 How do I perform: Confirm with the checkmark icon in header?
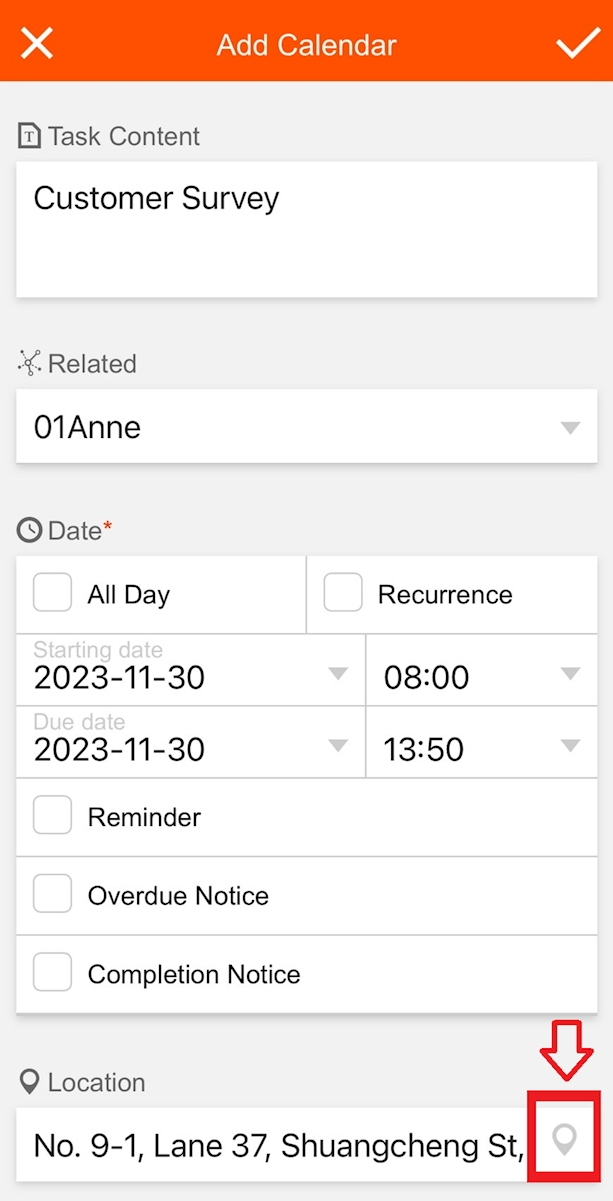577,44
